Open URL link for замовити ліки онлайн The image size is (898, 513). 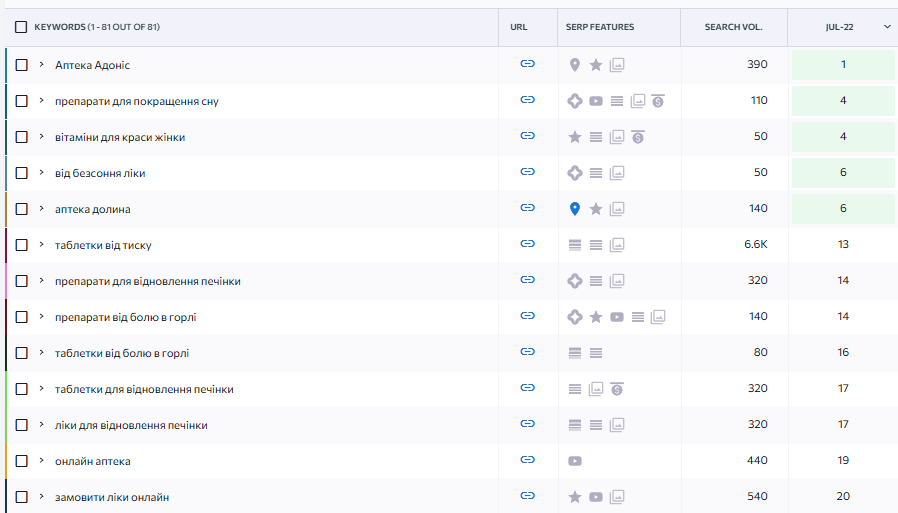tap(527, 496)
